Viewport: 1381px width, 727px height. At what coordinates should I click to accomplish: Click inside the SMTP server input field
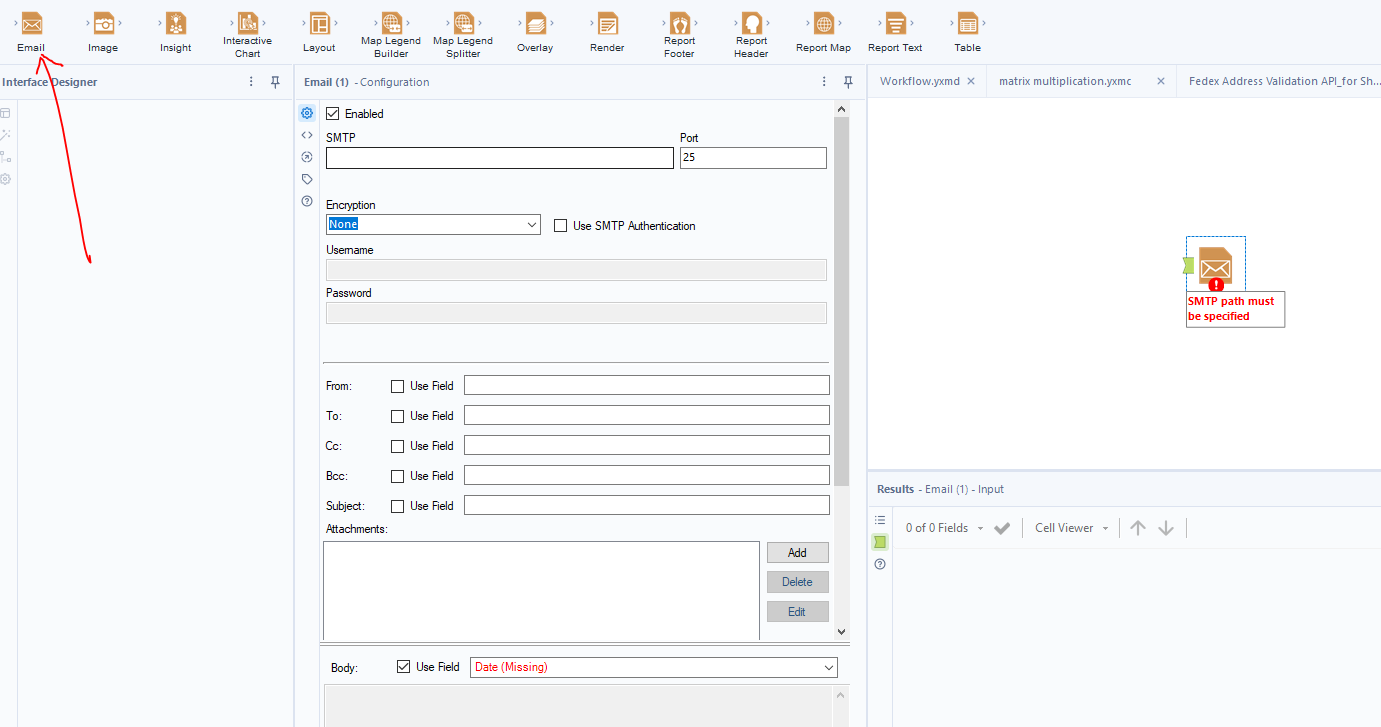click(x=498, y=157)
